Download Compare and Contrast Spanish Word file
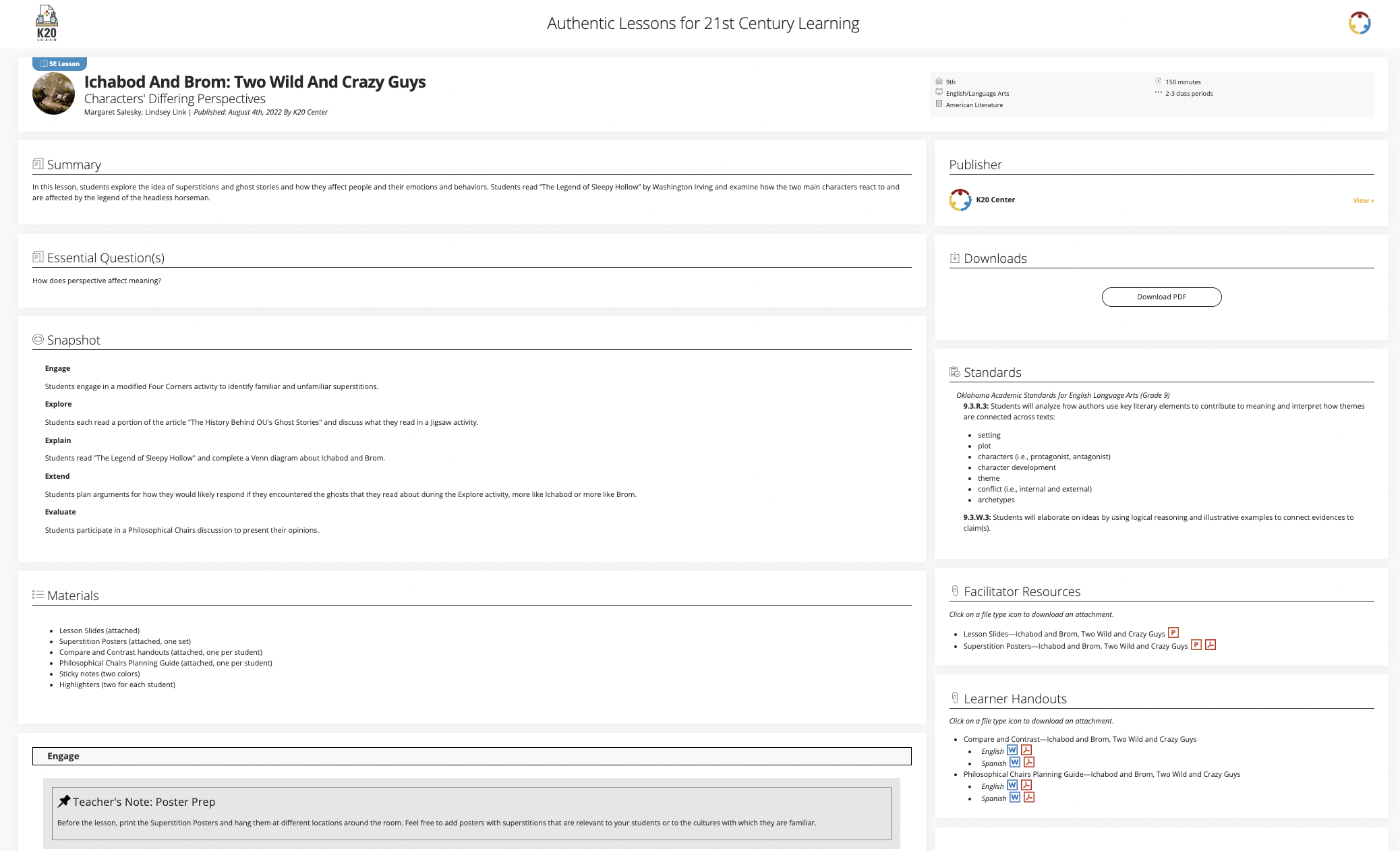1400x851 pixels. (x=1014, y=762)
